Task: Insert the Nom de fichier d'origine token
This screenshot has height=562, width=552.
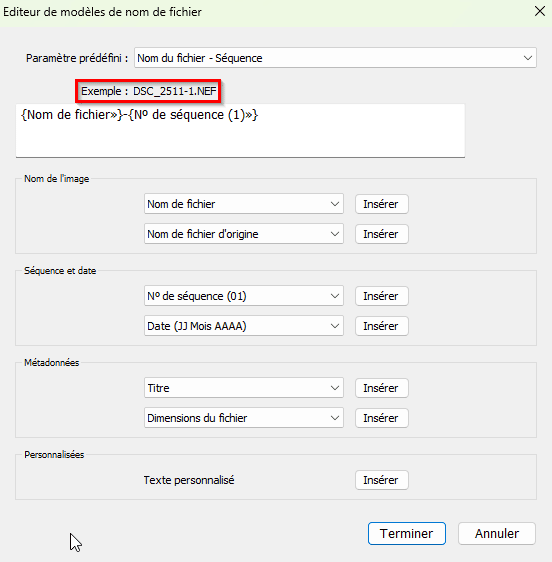Action: 381,234
